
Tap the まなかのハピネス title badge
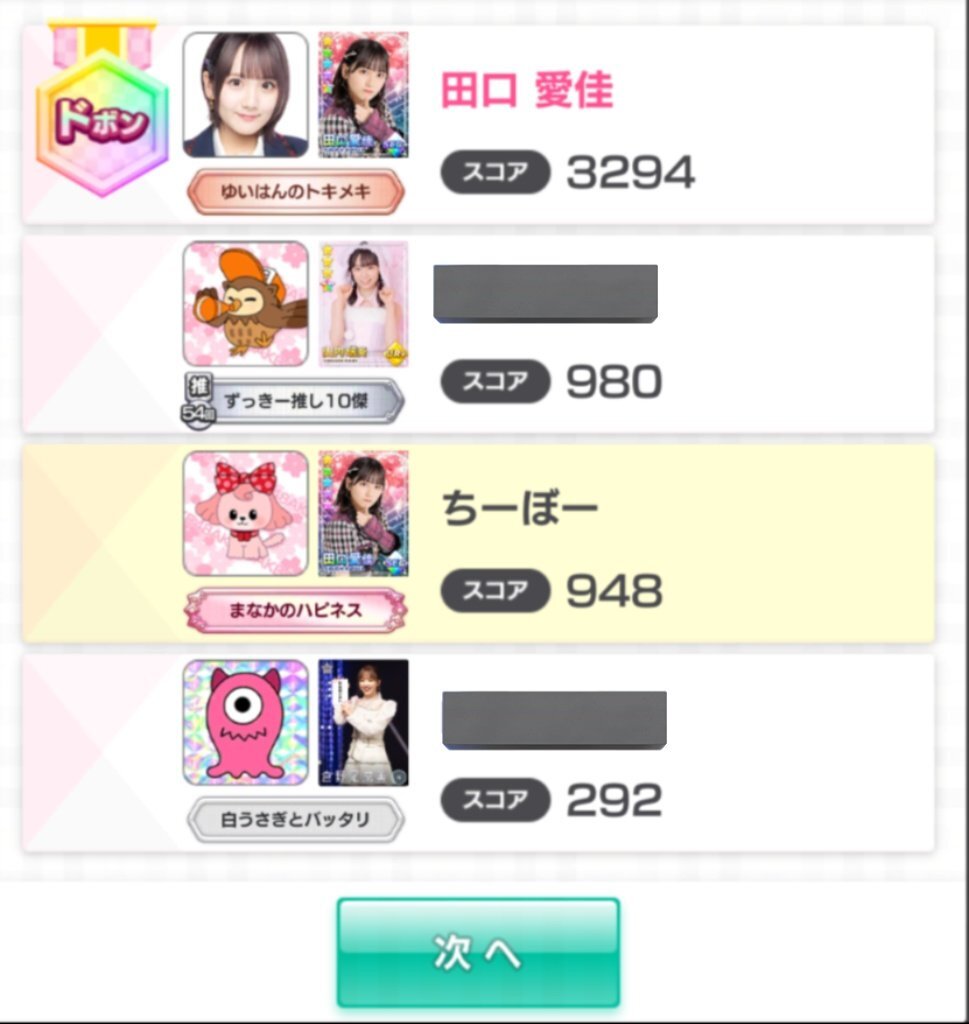pos(296,610)
